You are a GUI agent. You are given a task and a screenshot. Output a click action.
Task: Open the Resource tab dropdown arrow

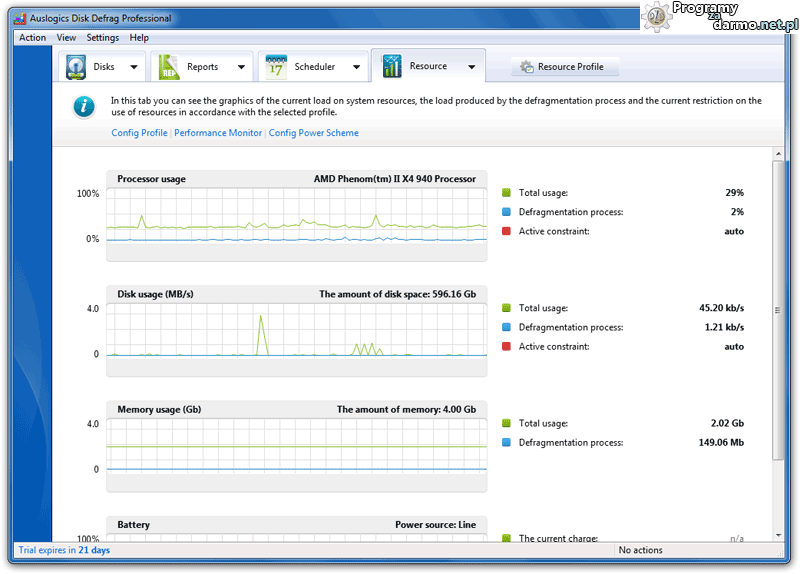click(471, 68)
